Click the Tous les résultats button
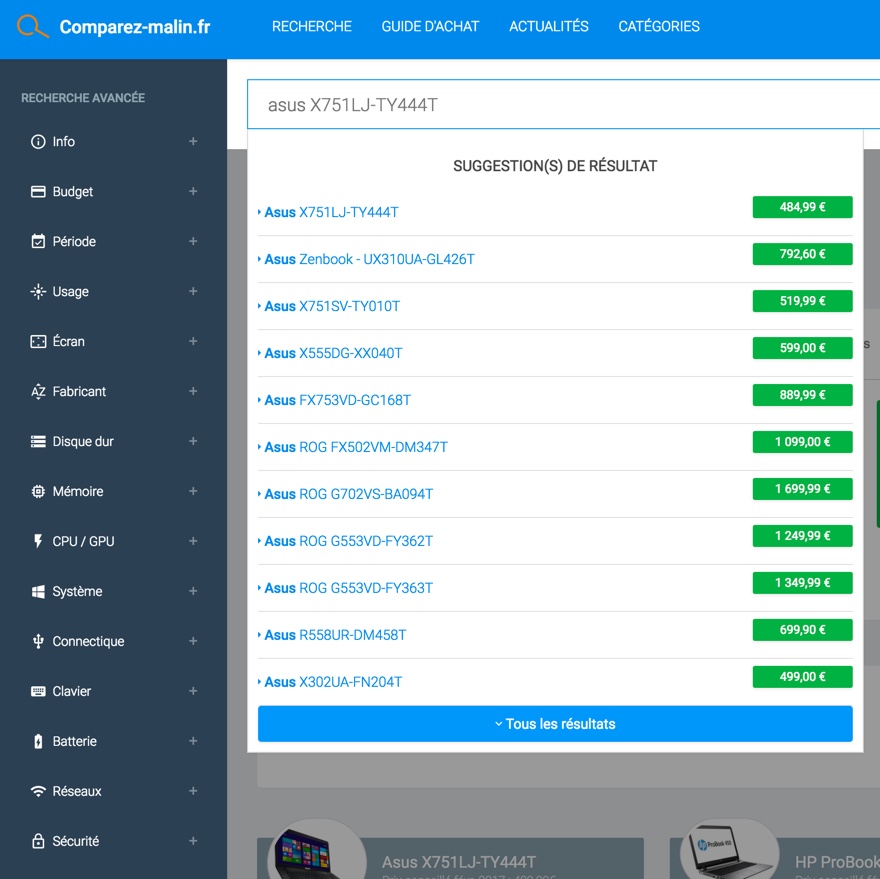 (x=555, y=724)
